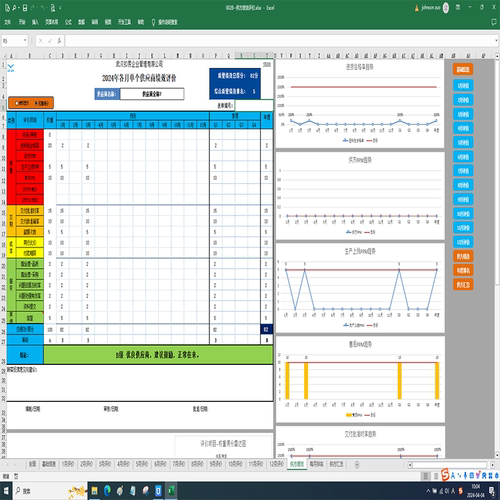Switch to page layout view in status bar

pos(435,476)
